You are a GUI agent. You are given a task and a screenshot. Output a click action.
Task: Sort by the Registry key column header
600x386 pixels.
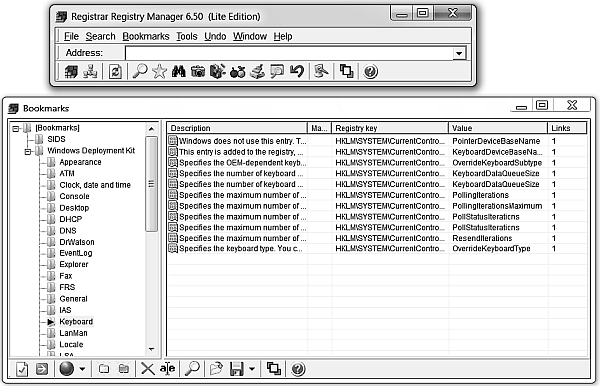[x=390, y=128]
